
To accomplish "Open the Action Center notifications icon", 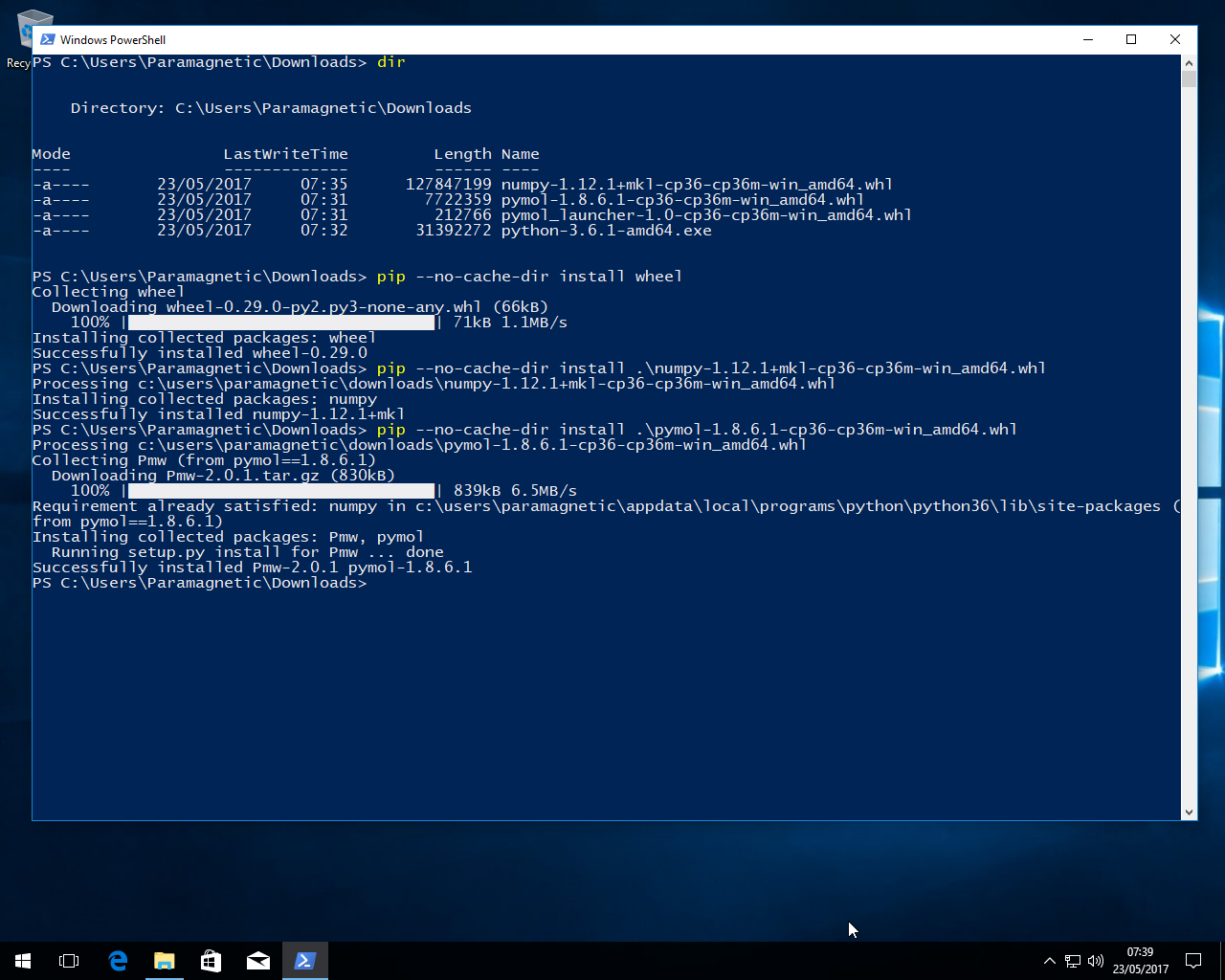I will (1193, 961).
